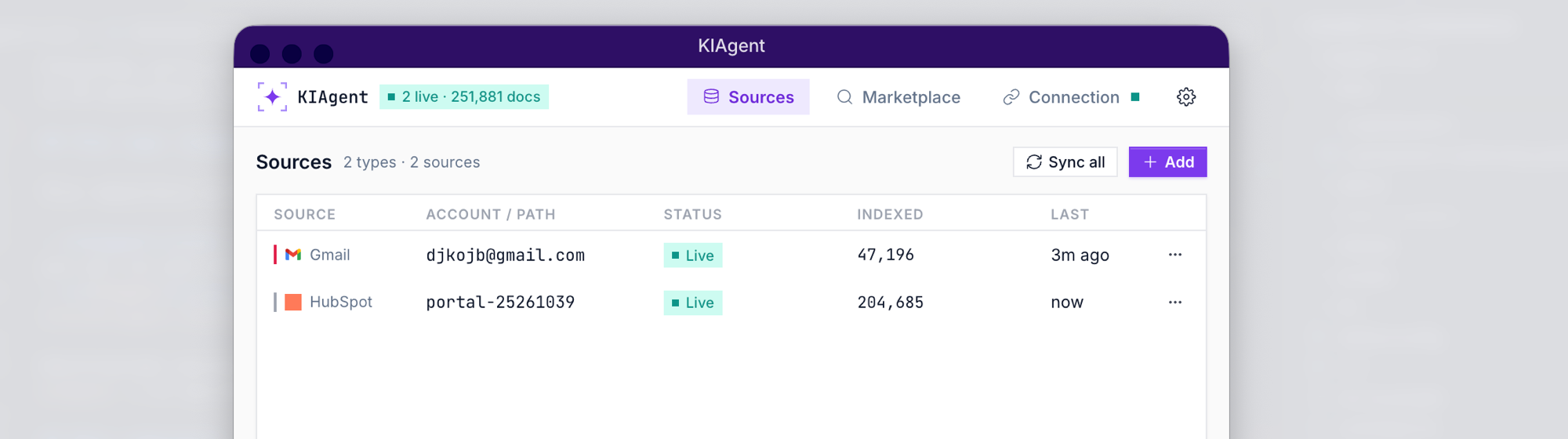Screen dimensions: 1568x439
Task: Click the INDEXED column header
Action: 890,214
